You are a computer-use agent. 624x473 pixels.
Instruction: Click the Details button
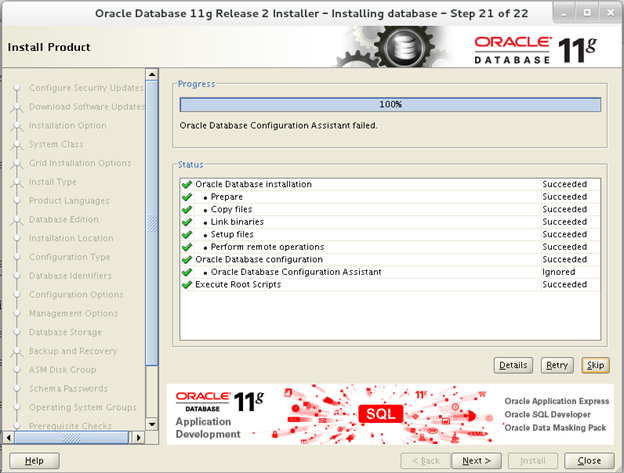pyautogui.click(x=513, y=365)
